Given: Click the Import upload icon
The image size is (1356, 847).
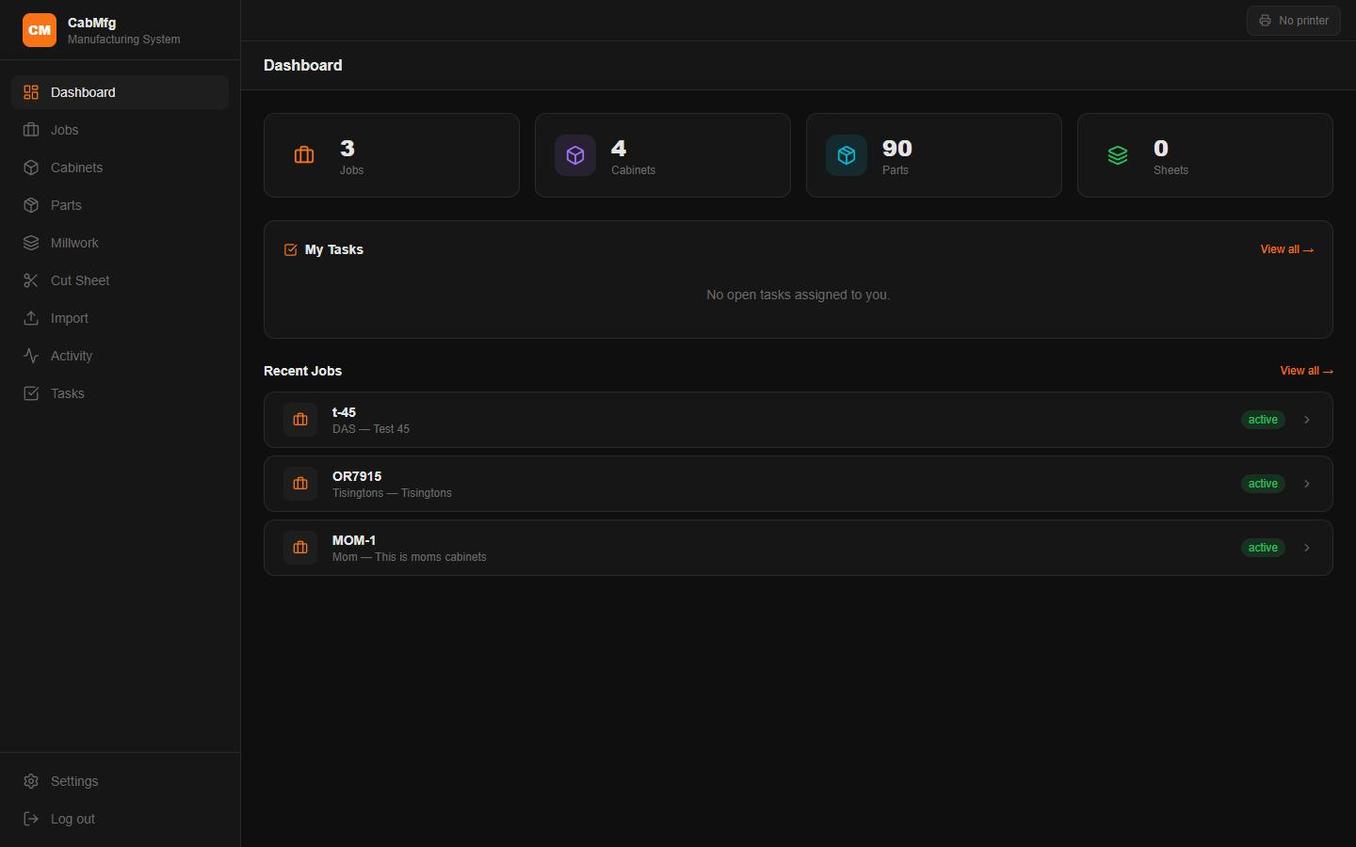Looking at the screenshot, I should click(x=31, y=318).
